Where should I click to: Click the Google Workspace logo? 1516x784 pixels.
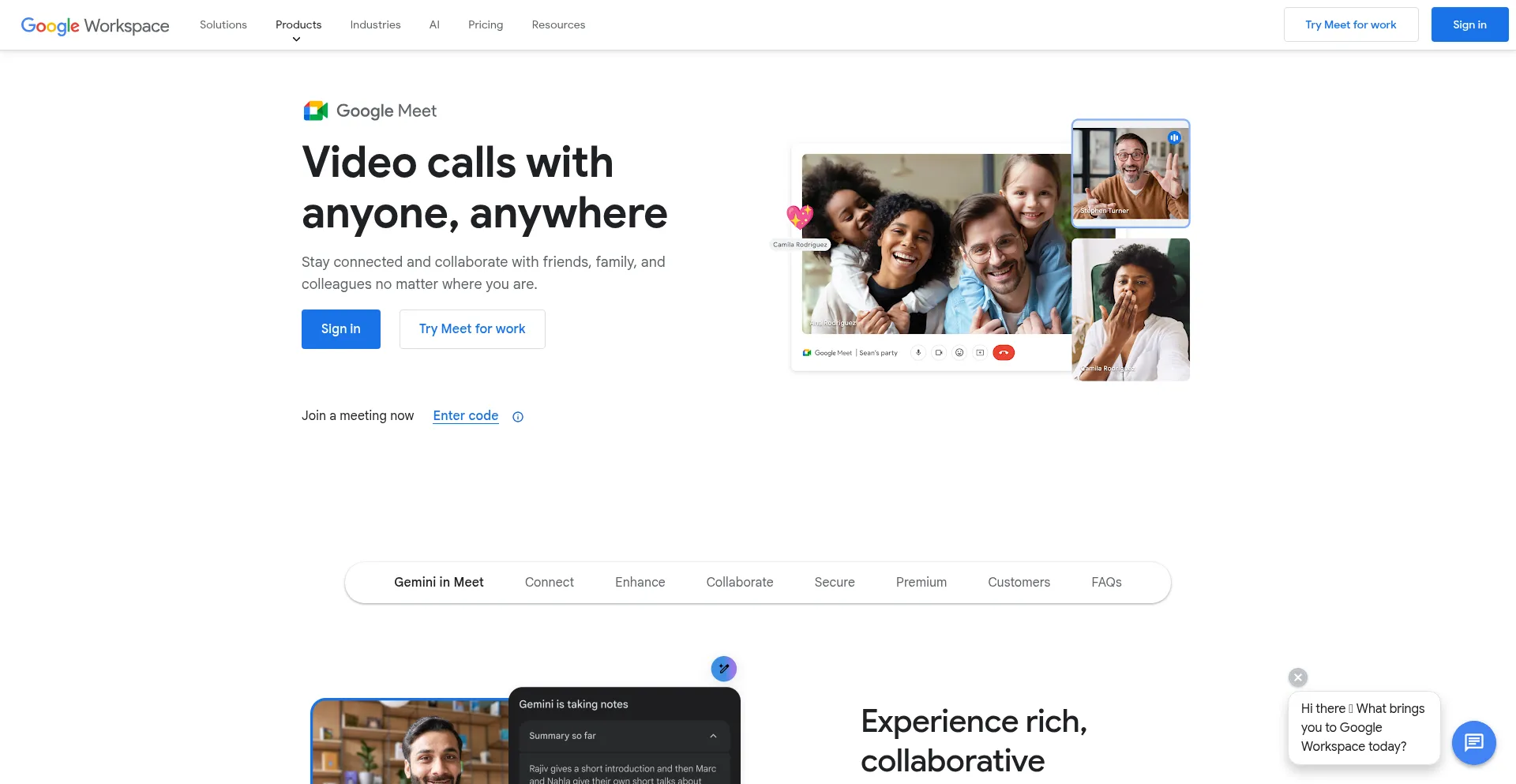[x=95, y=25]
